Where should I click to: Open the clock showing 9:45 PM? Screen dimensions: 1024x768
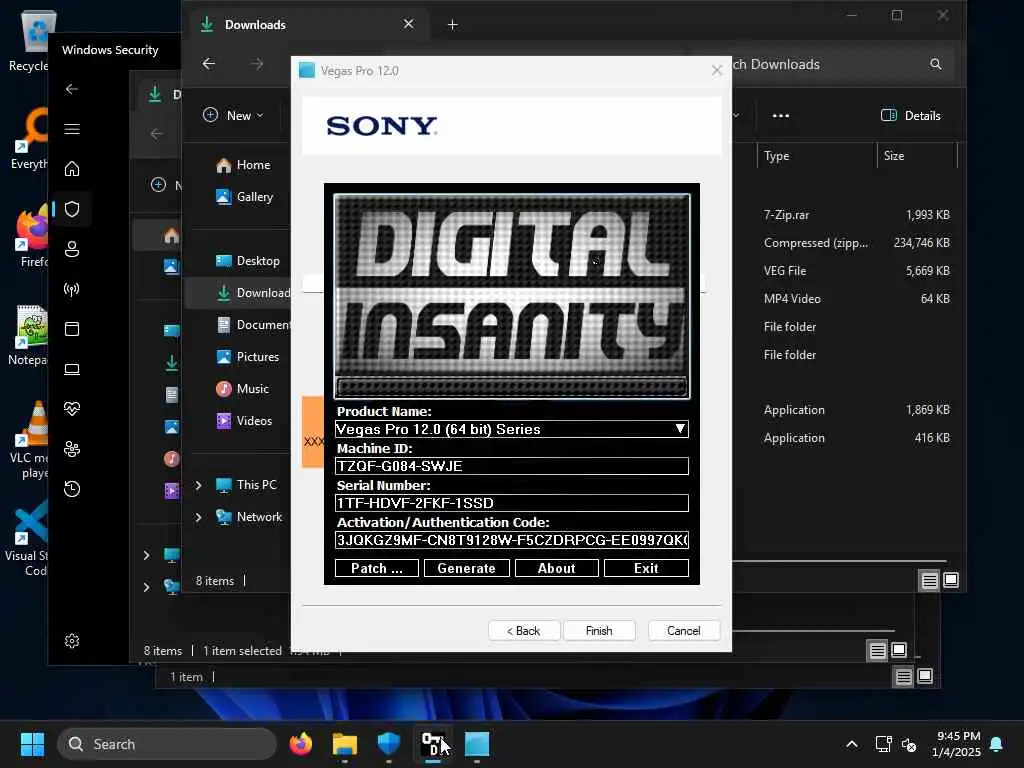(957, 744)
